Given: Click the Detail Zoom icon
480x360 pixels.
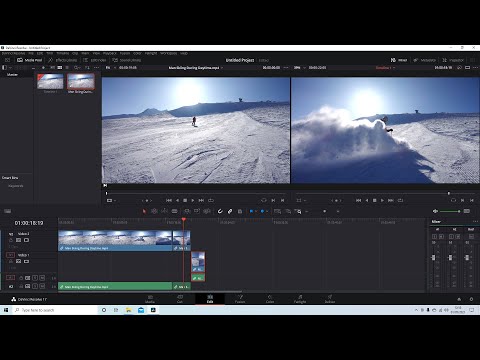Looking at the screenshot, I should pos(288,211).
